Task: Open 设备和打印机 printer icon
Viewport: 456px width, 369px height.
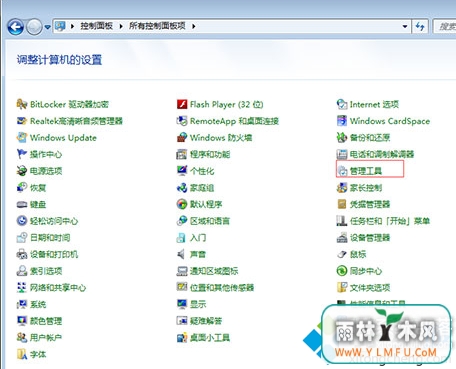Action: [22, 254]
